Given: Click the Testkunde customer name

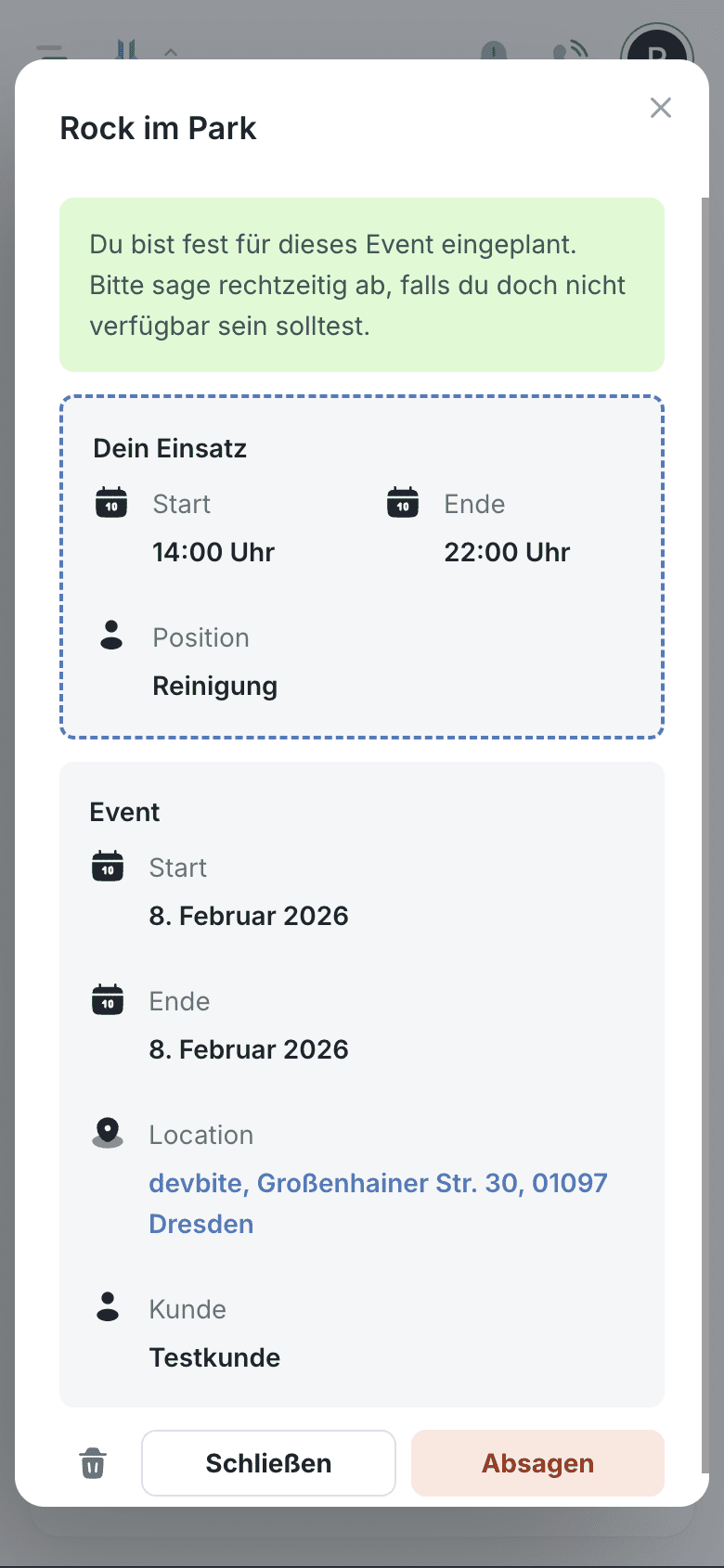Looking at the screenshot, I should [x=214, y=1357].
